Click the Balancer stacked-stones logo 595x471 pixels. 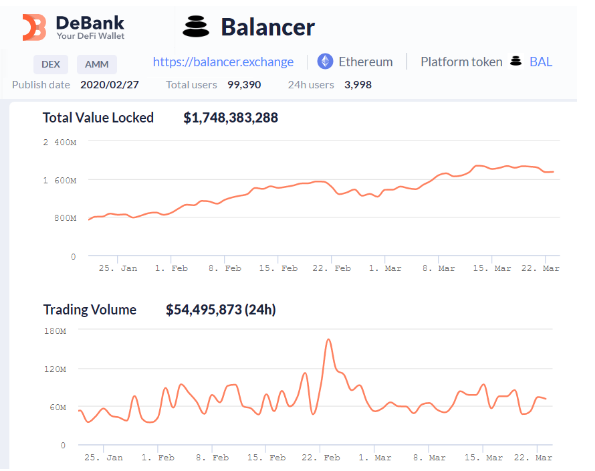(x=196, y=27)
